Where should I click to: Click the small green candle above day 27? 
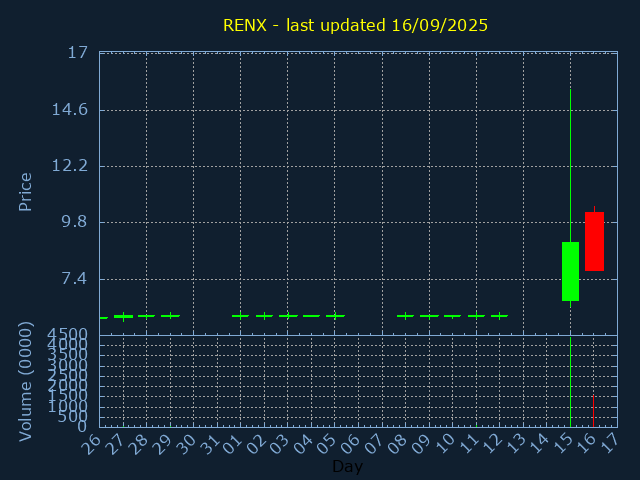123,316
